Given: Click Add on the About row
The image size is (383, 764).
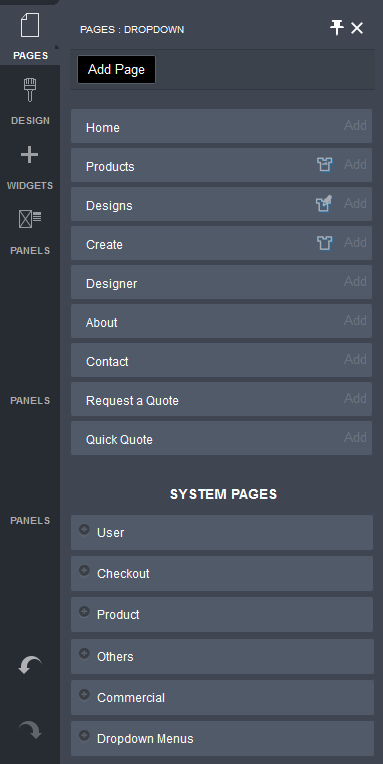Looking at the screenshot, I should (355, 321).
